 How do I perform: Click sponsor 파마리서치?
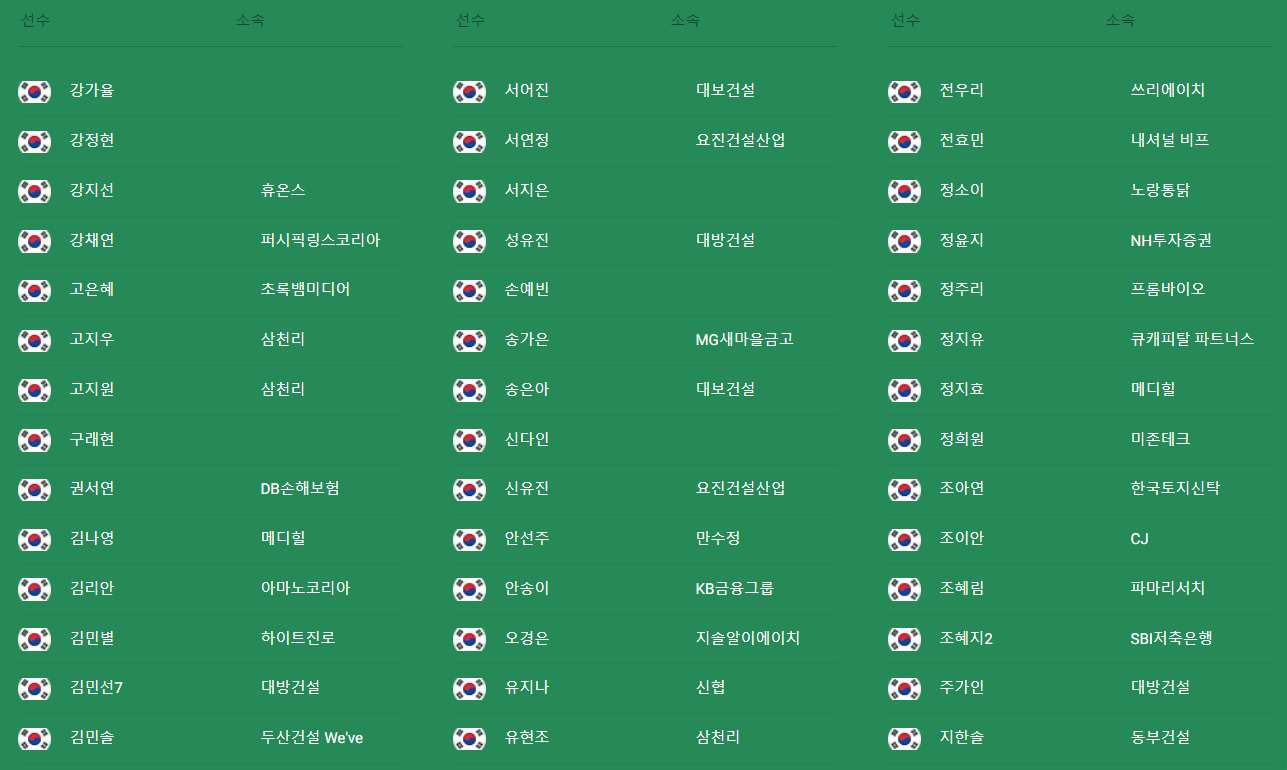click(x=1168, y=588)
